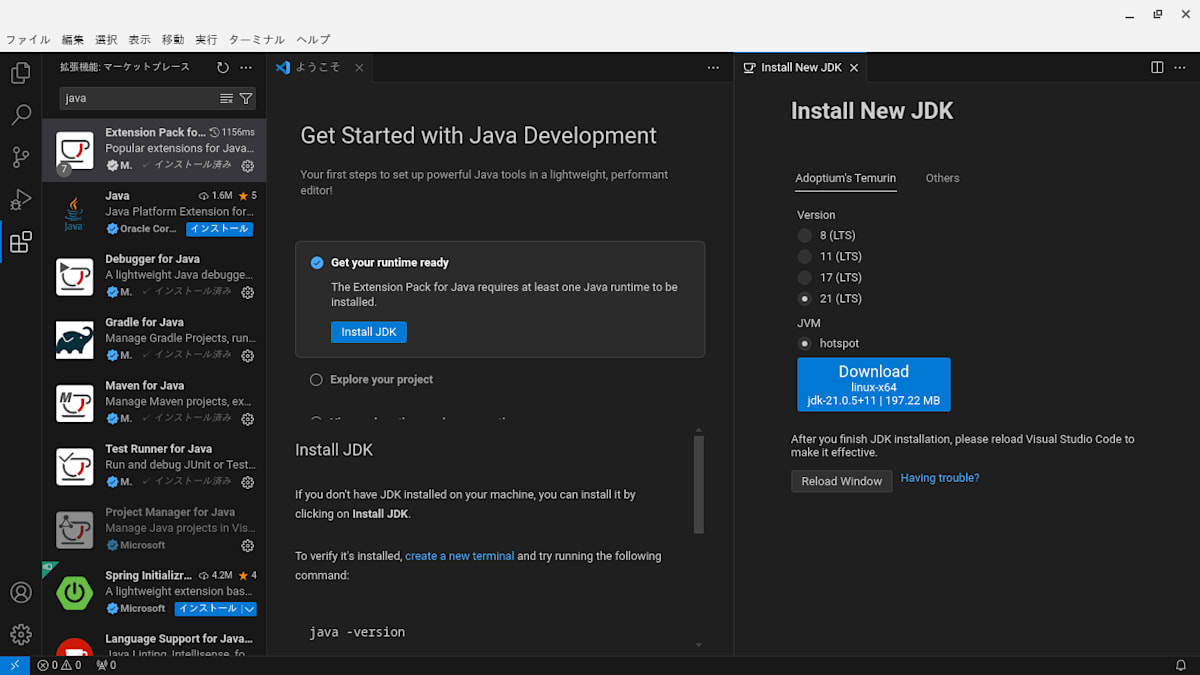This screenshot has height=675, width=1200.
Task: Open the remote window indicator in status bar
Action: tap(14, 665)
